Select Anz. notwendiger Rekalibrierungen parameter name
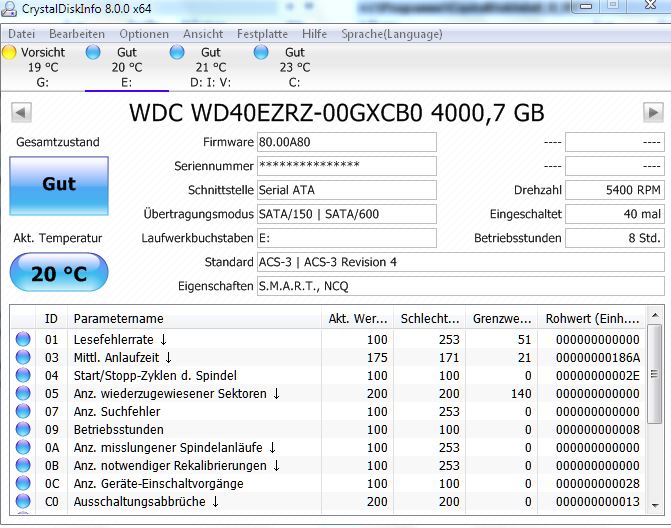671x528 pixels. [177, 465]
